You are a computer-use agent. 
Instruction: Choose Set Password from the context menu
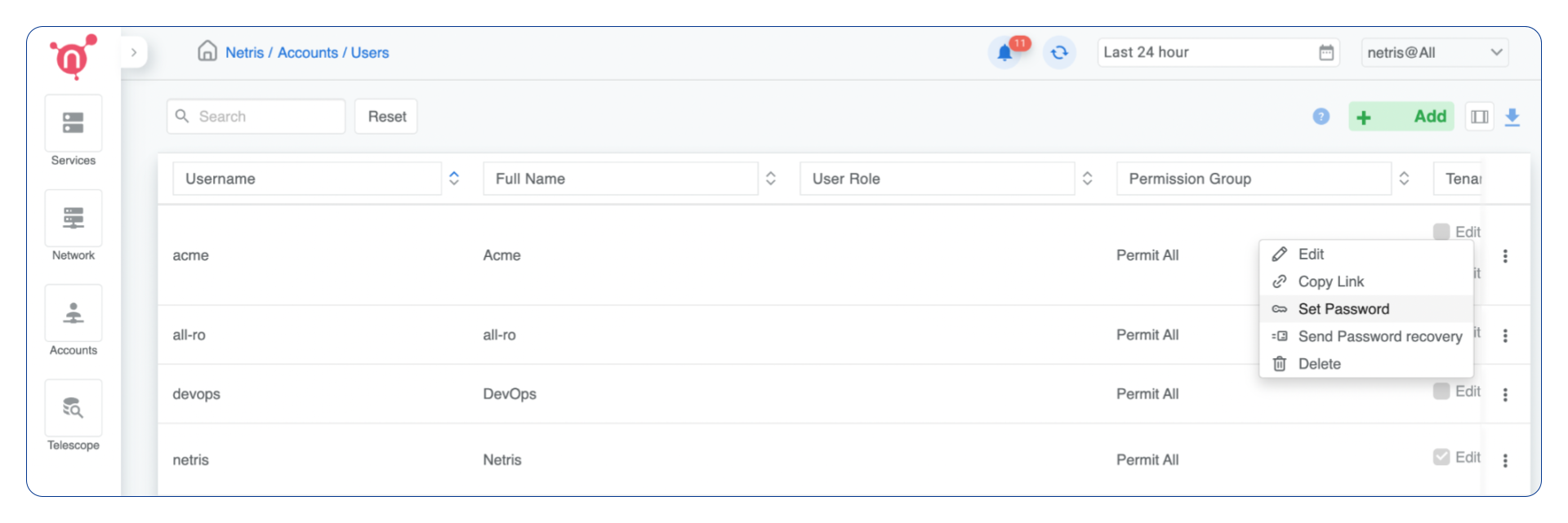coord(1343,308)
